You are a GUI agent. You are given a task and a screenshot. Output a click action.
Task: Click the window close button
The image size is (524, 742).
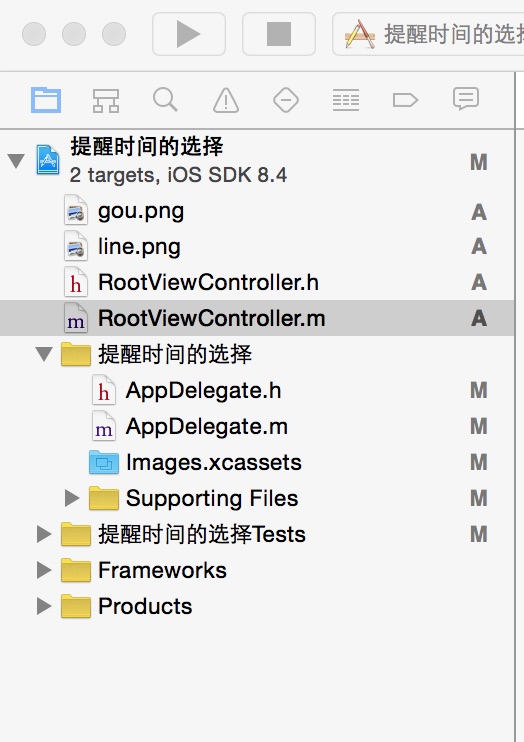click(x=34, y=34)
